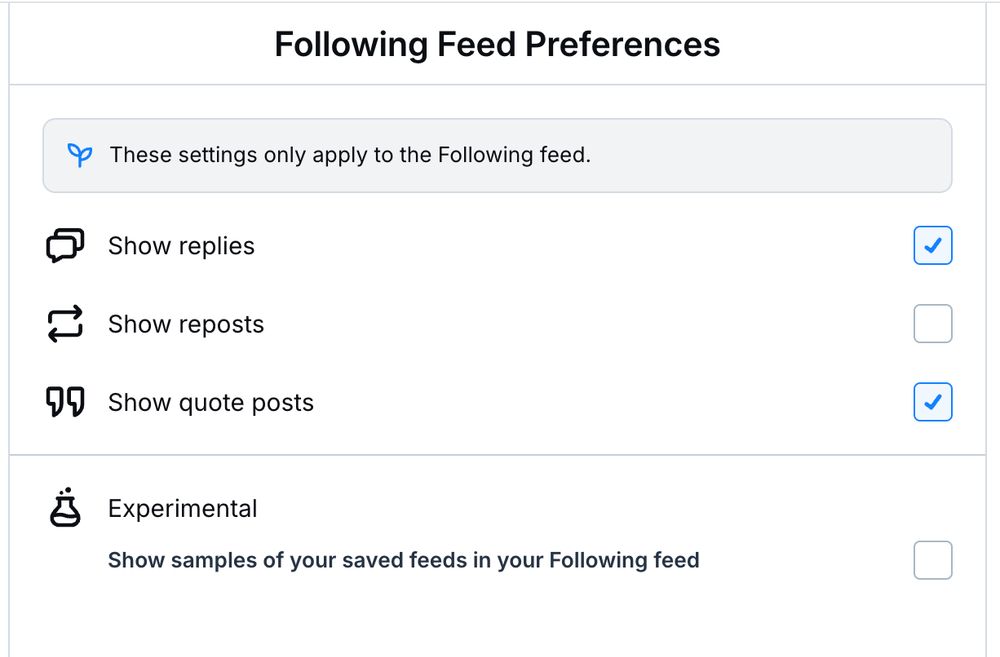Screen dimensions: 1000x657
Task: Click the Experimental section label
Action: coord(182,509)
